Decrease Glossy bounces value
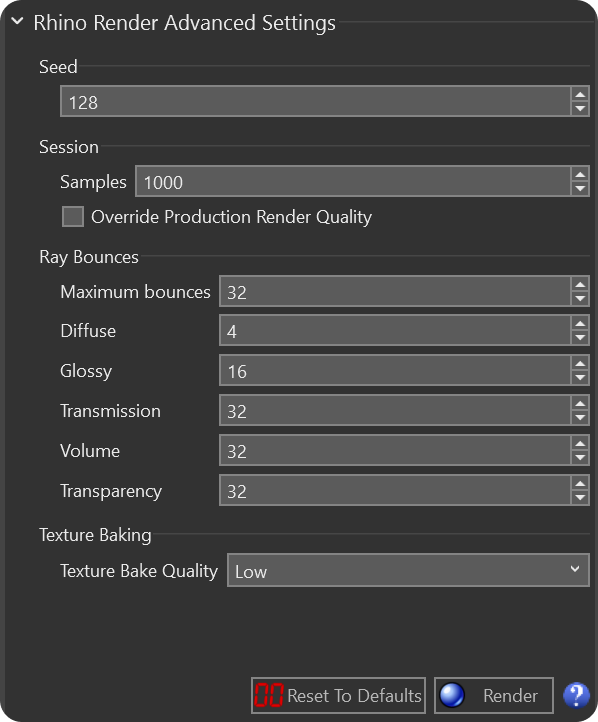Screen dimensions: 598x722 pos(580,378)
